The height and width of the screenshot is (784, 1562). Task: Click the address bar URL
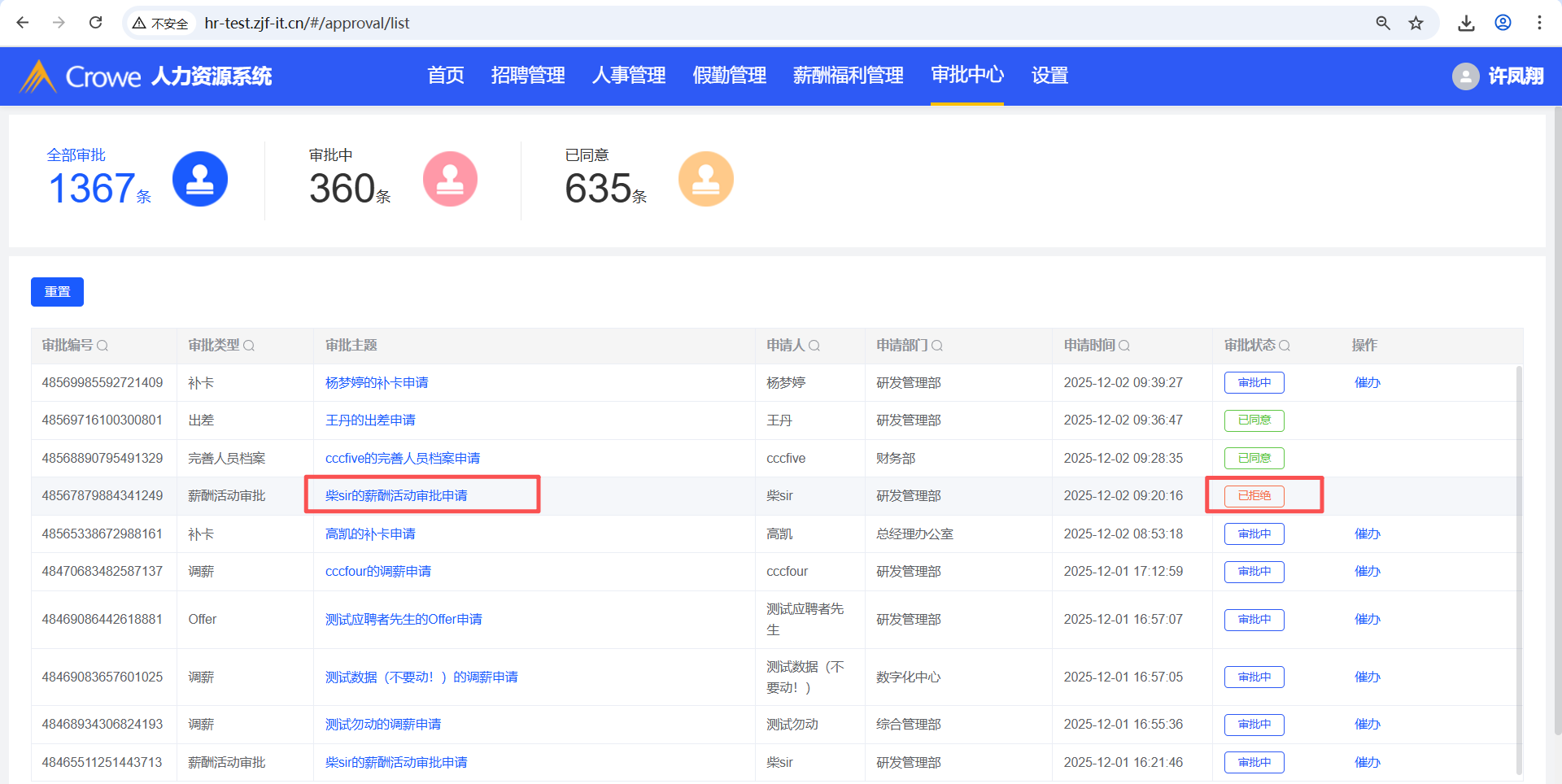point(307,24)
